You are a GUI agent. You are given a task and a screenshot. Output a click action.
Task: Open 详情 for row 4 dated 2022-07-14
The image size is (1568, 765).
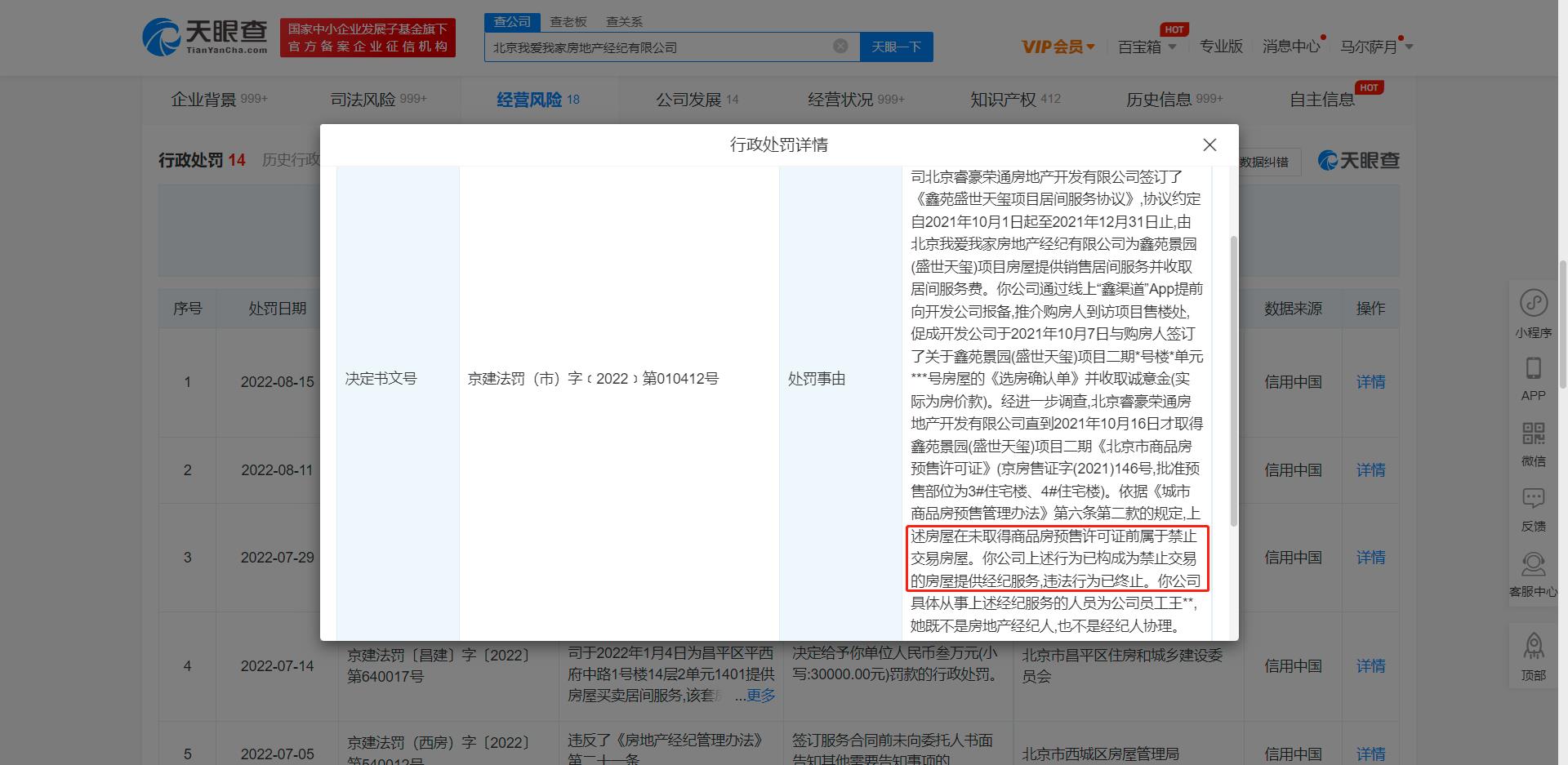click(x=1370, y=665)
